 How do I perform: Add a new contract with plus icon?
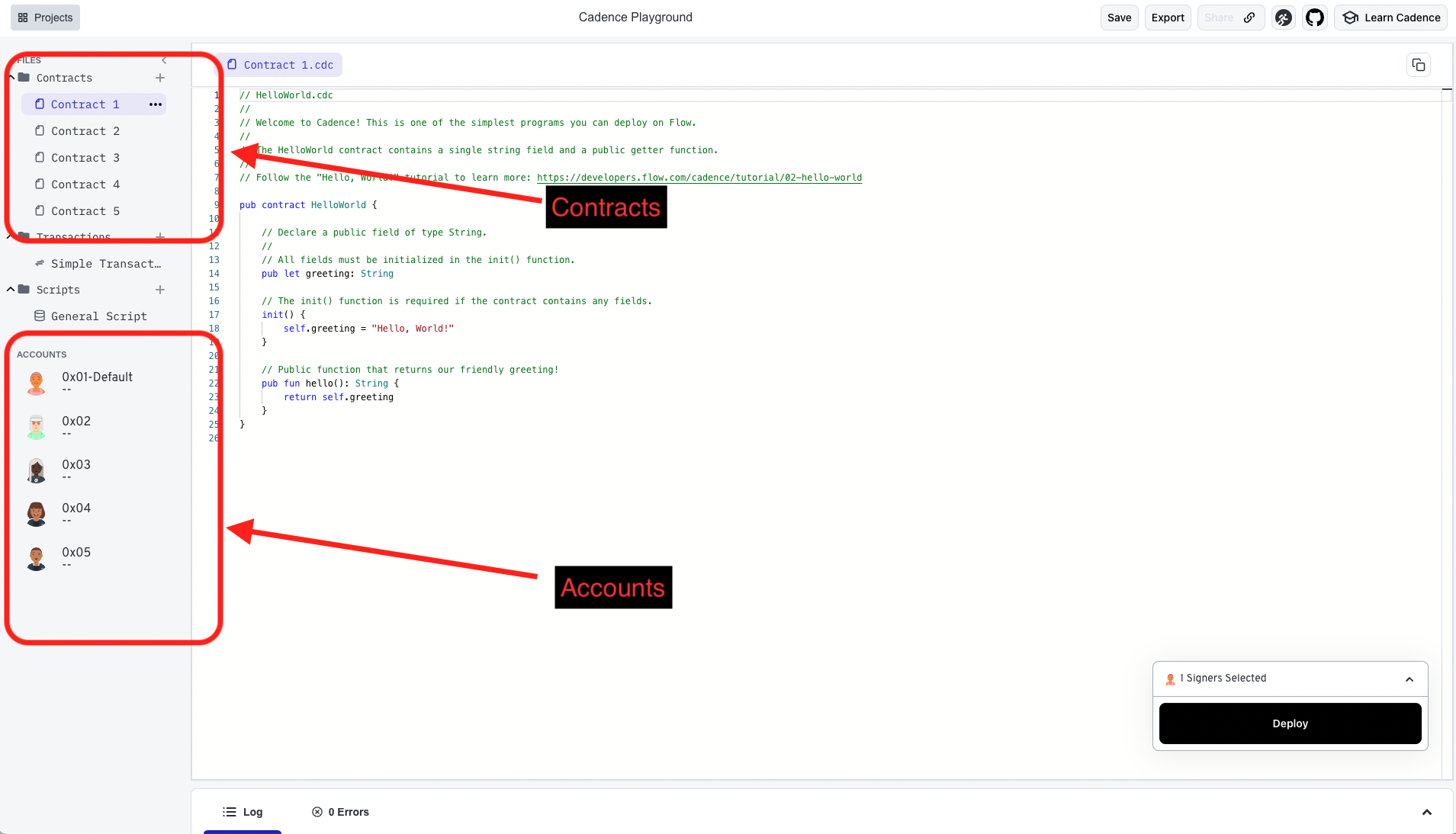[x=160, y=78]
